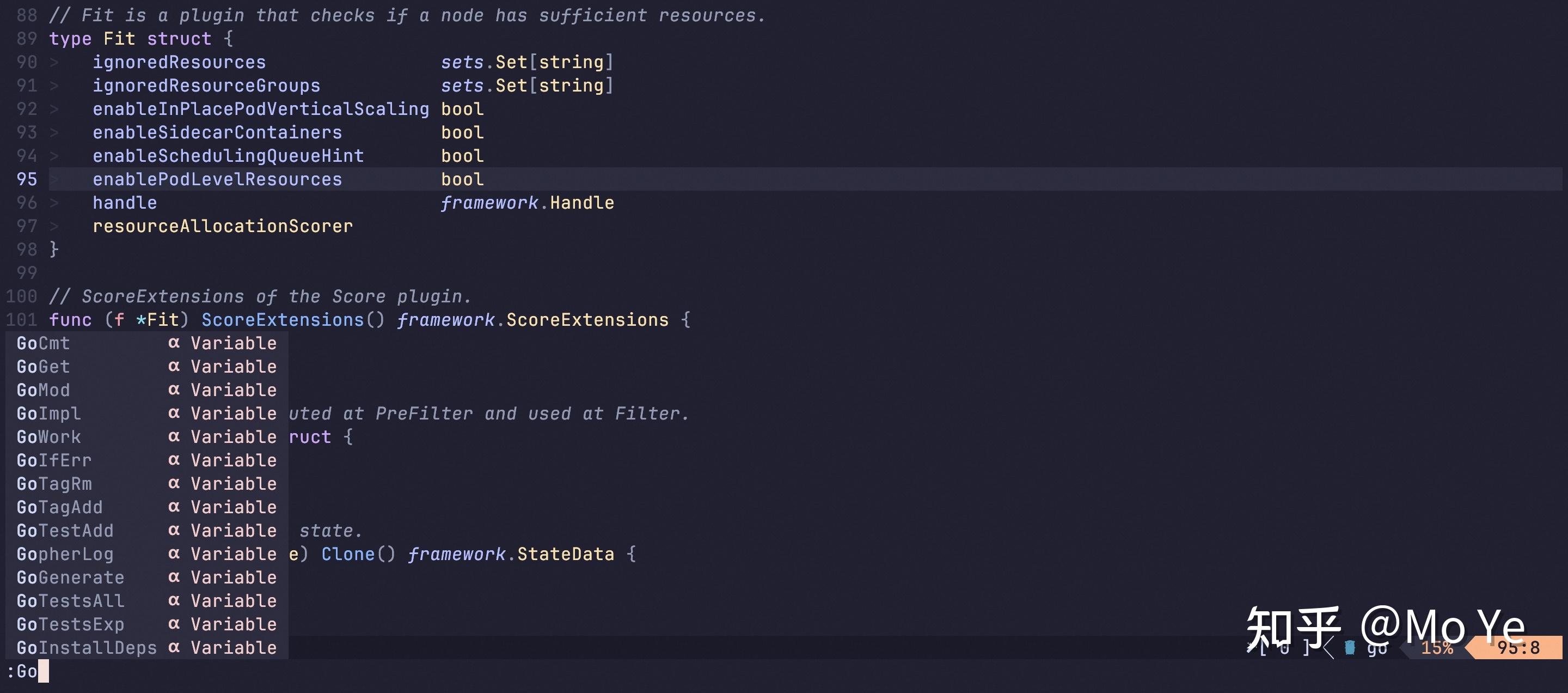
Task: Click the [ 0 ] diagnostics indicator in statusline
Action: click(1284, 647)
